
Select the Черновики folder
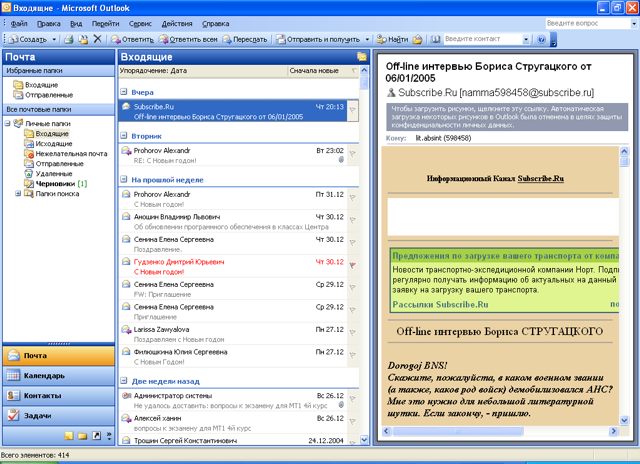tap(56, 184)
